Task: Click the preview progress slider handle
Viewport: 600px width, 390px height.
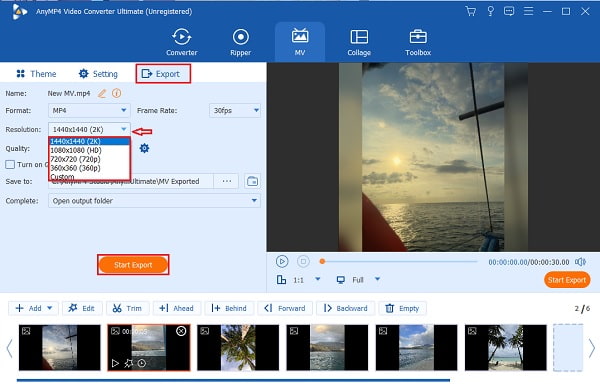Action: 322,261
